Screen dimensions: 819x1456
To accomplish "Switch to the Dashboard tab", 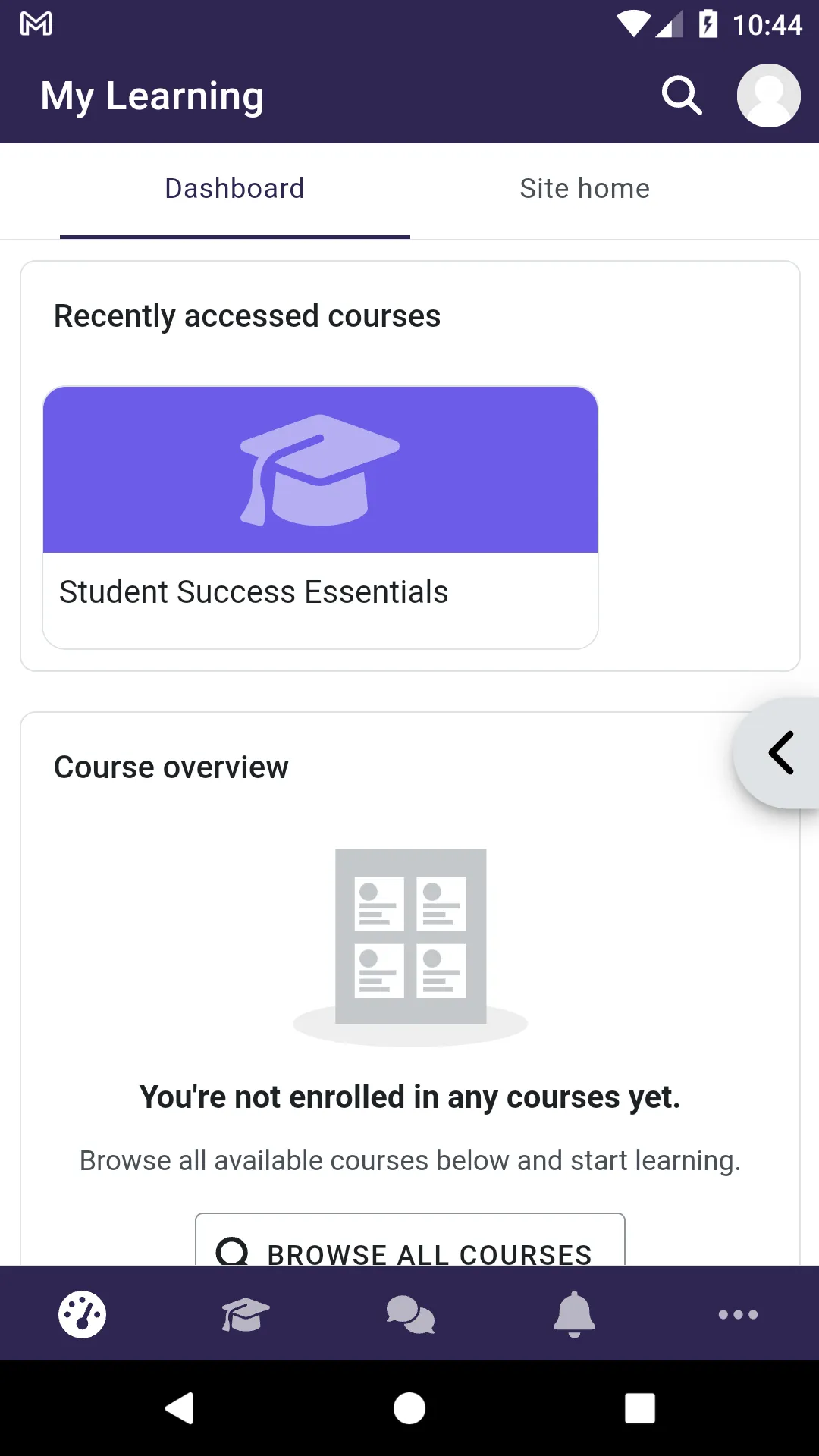I will pos(234,189).
